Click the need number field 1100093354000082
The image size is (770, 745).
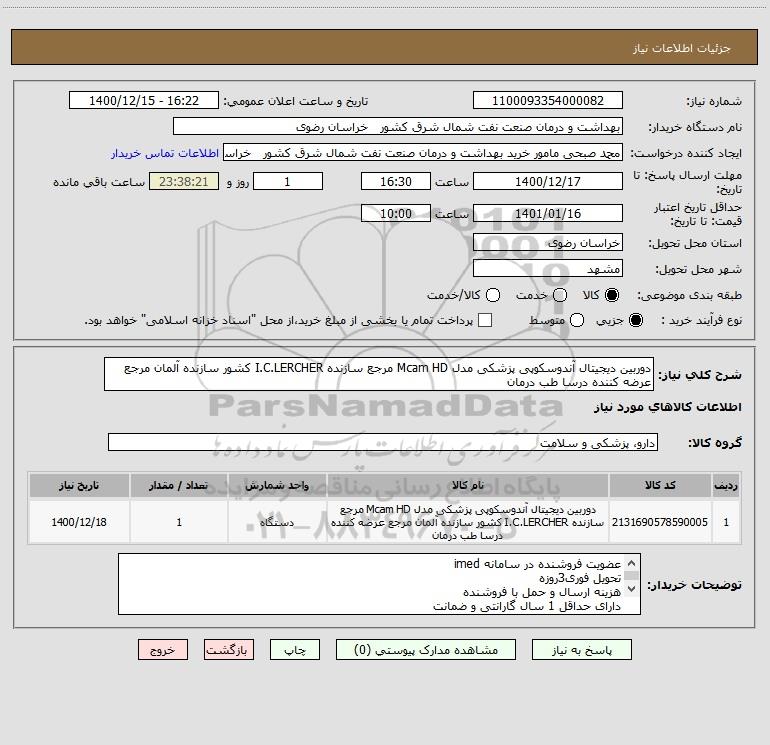point(548,101)
